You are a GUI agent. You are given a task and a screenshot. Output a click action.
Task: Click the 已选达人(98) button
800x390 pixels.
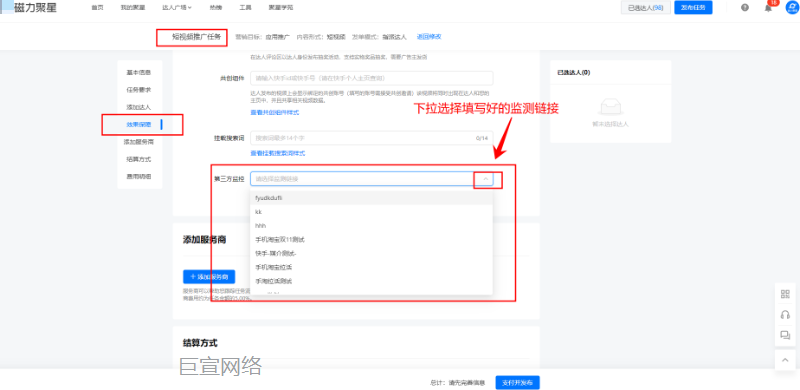(645, 8)
